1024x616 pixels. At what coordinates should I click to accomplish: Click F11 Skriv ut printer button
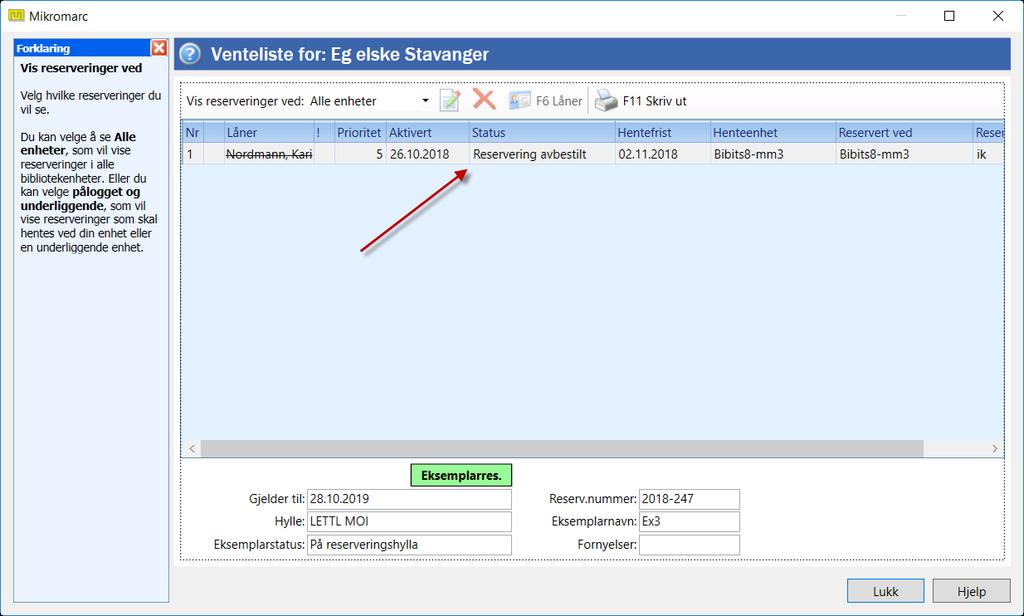pyautogui.click(x=641, y=101)
